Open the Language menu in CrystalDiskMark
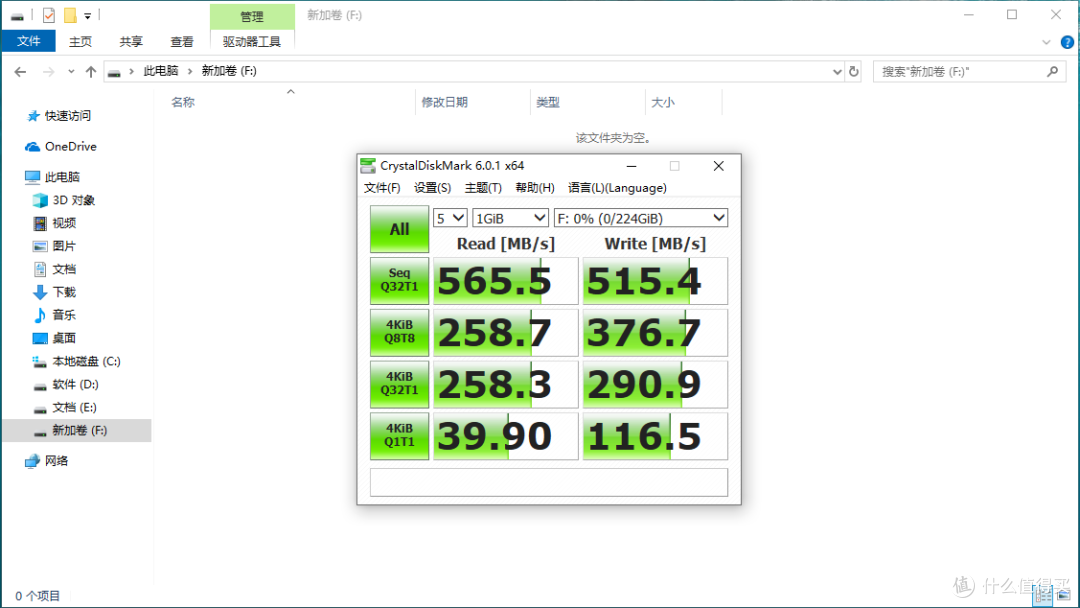Image resolution: width=1080 pixels, height=608 pixels. (x=617, y=188)
